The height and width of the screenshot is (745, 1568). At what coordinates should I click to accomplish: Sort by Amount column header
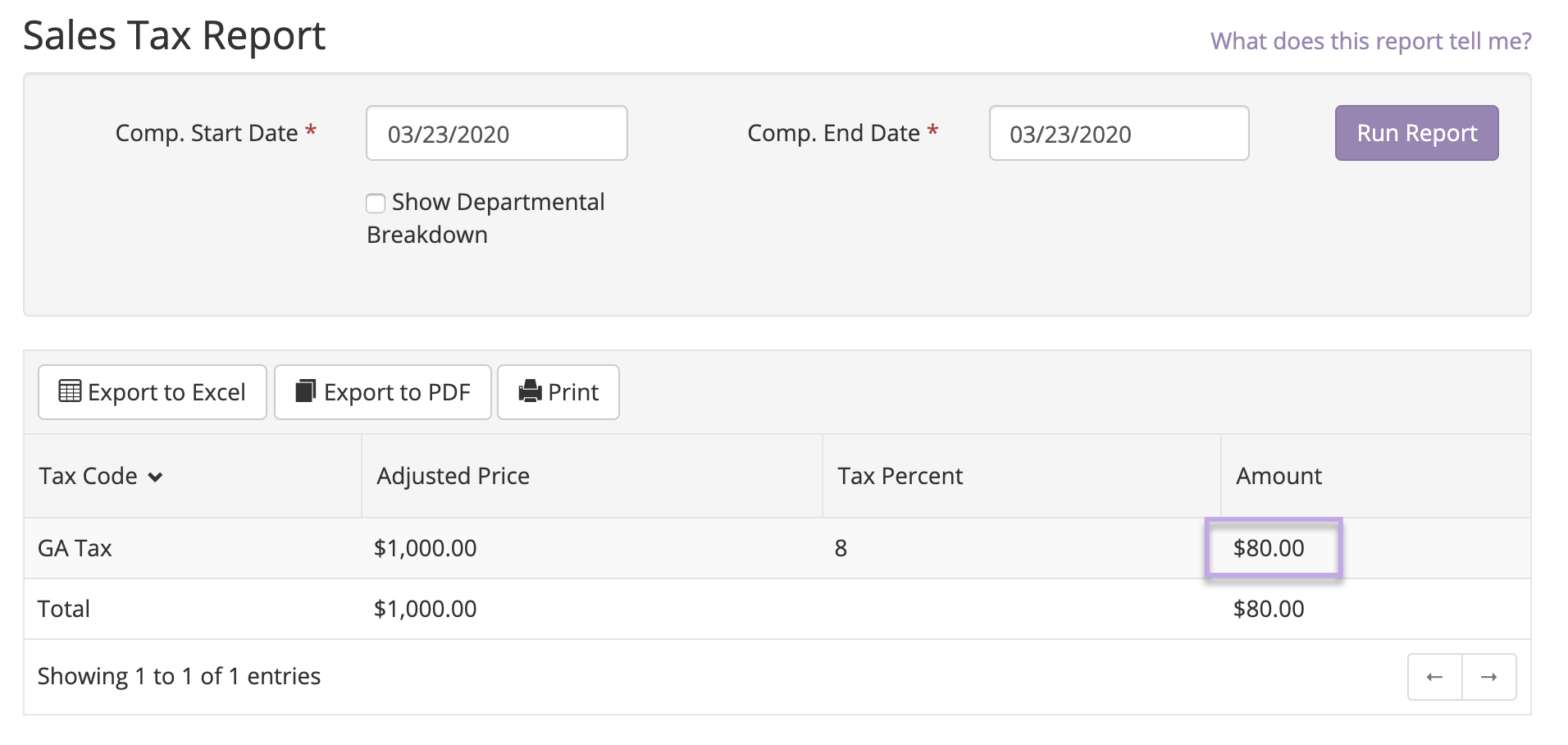coord(1279,476)
